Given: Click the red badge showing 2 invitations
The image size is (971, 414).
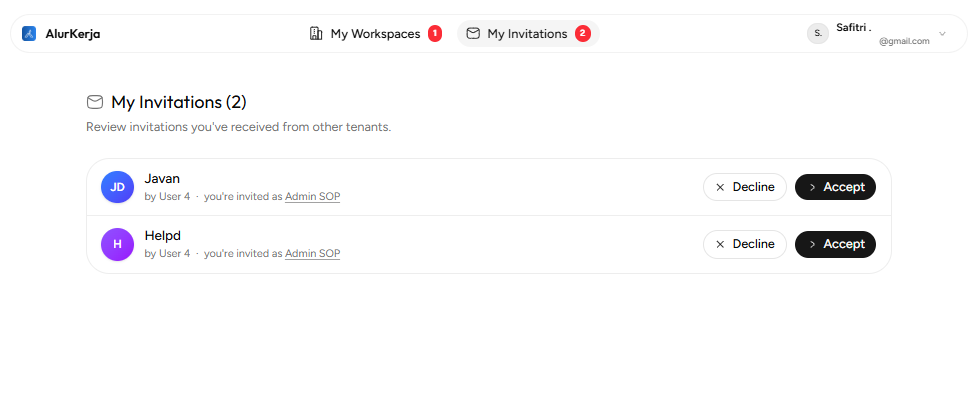Looking at the screenshot, I should tap(583, 33).
